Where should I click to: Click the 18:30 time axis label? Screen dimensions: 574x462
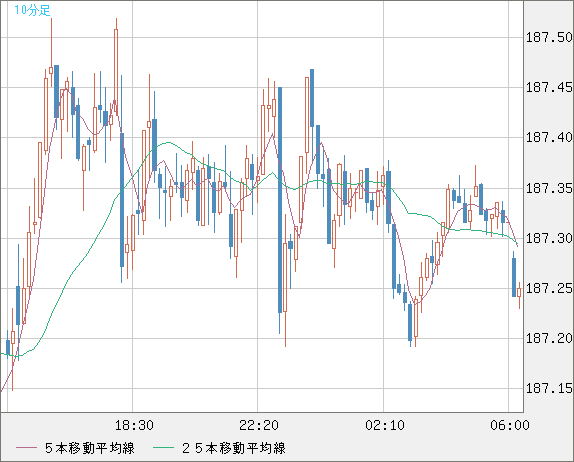(x=134, y=425)
